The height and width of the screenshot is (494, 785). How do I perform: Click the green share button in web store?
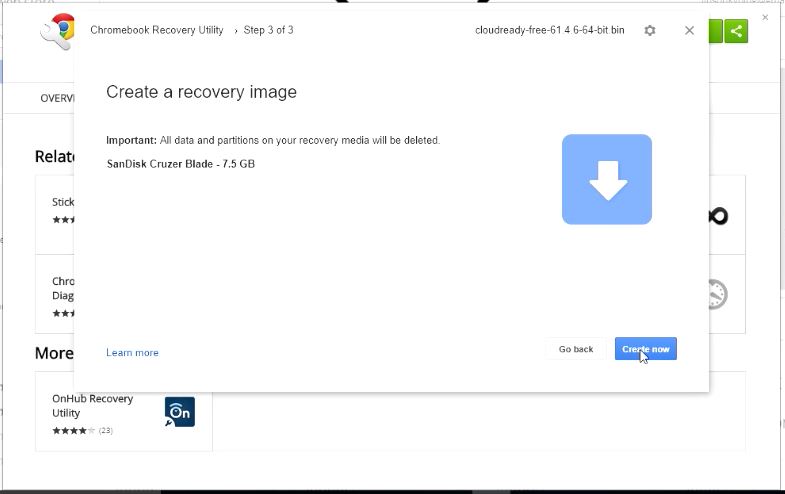point(736,31)
